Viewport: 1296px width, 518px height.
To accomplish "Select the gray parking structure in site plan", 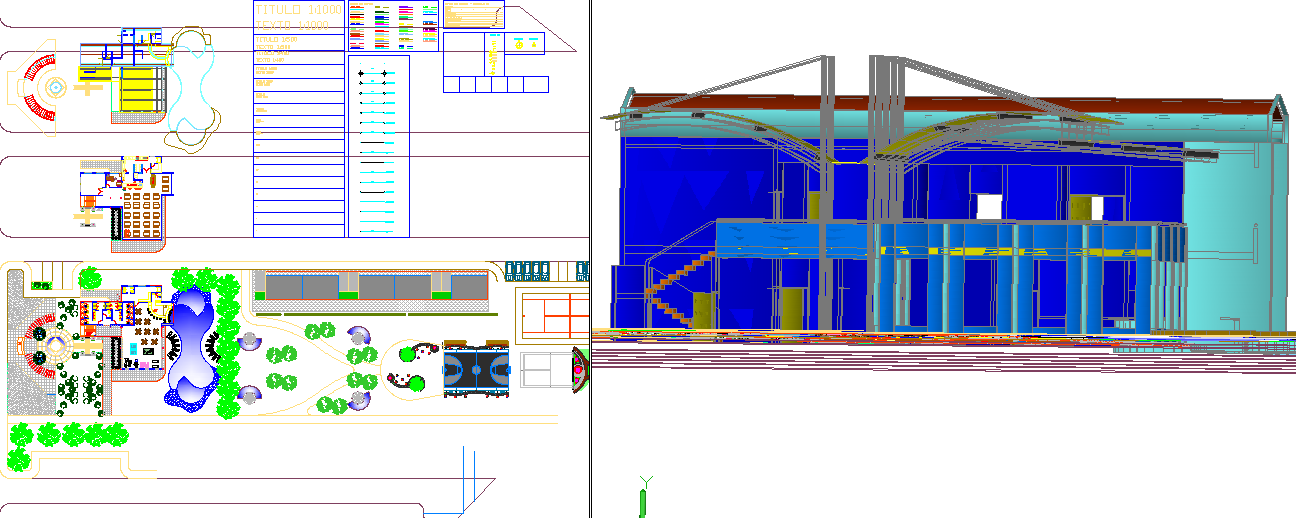I will click(x=370, y=286).
